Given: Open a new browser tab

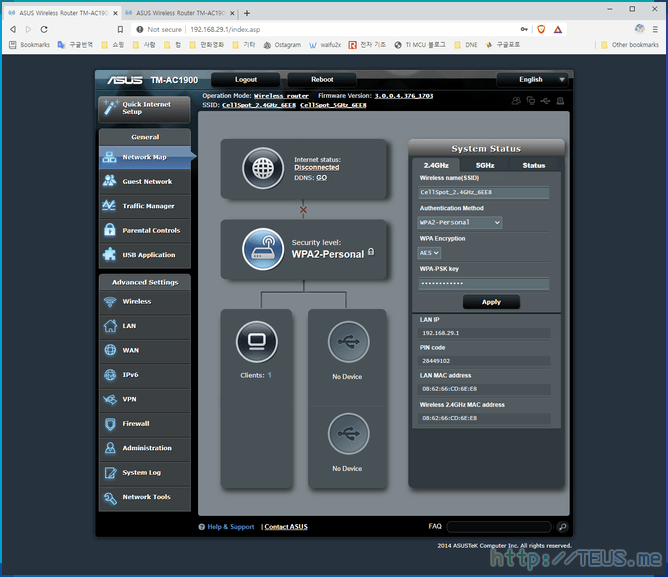Looking at the screenshot, I should (247, 13).
